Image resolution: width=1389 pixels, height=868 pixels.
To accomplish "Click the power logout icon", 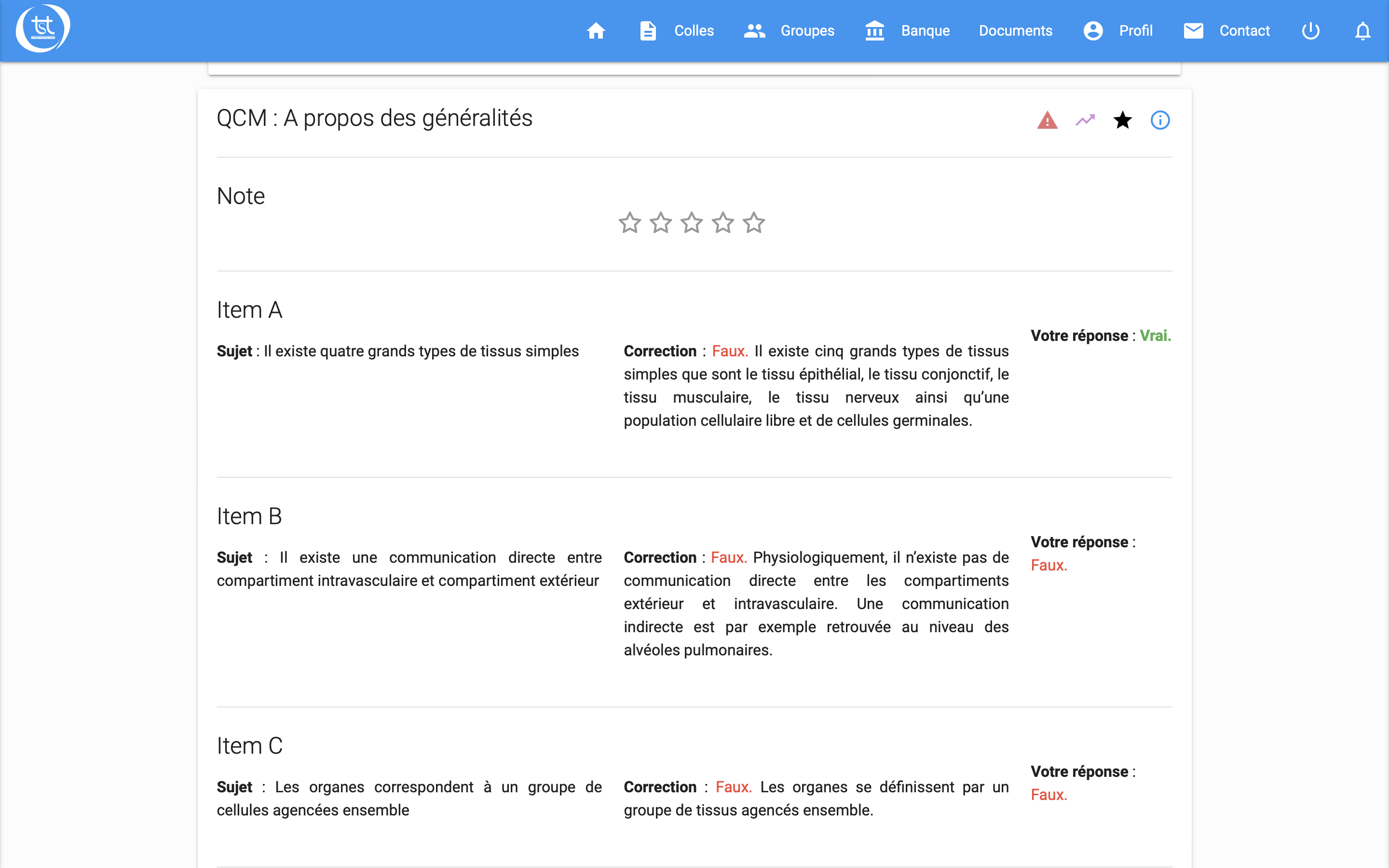I will pyautogui.click(x=1310, y=30).
